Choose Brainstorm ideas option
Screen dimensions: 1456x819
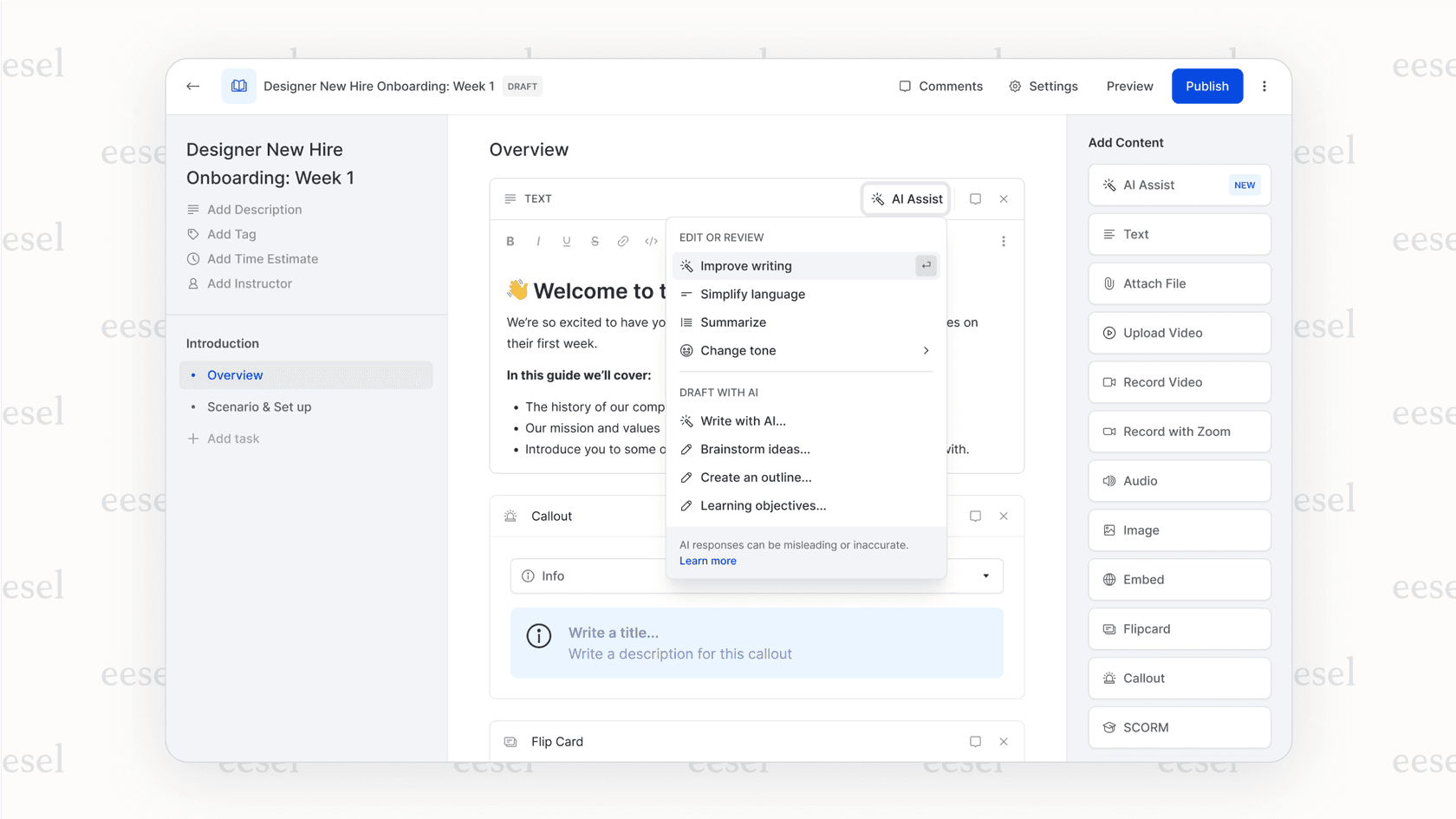click(x=755, y=450)
